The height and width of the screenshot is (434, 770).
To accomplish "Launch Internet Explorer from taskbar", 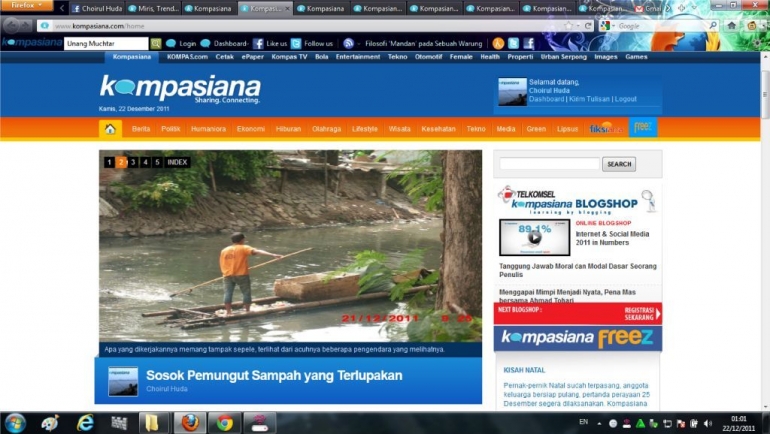I will click(85, 423).
